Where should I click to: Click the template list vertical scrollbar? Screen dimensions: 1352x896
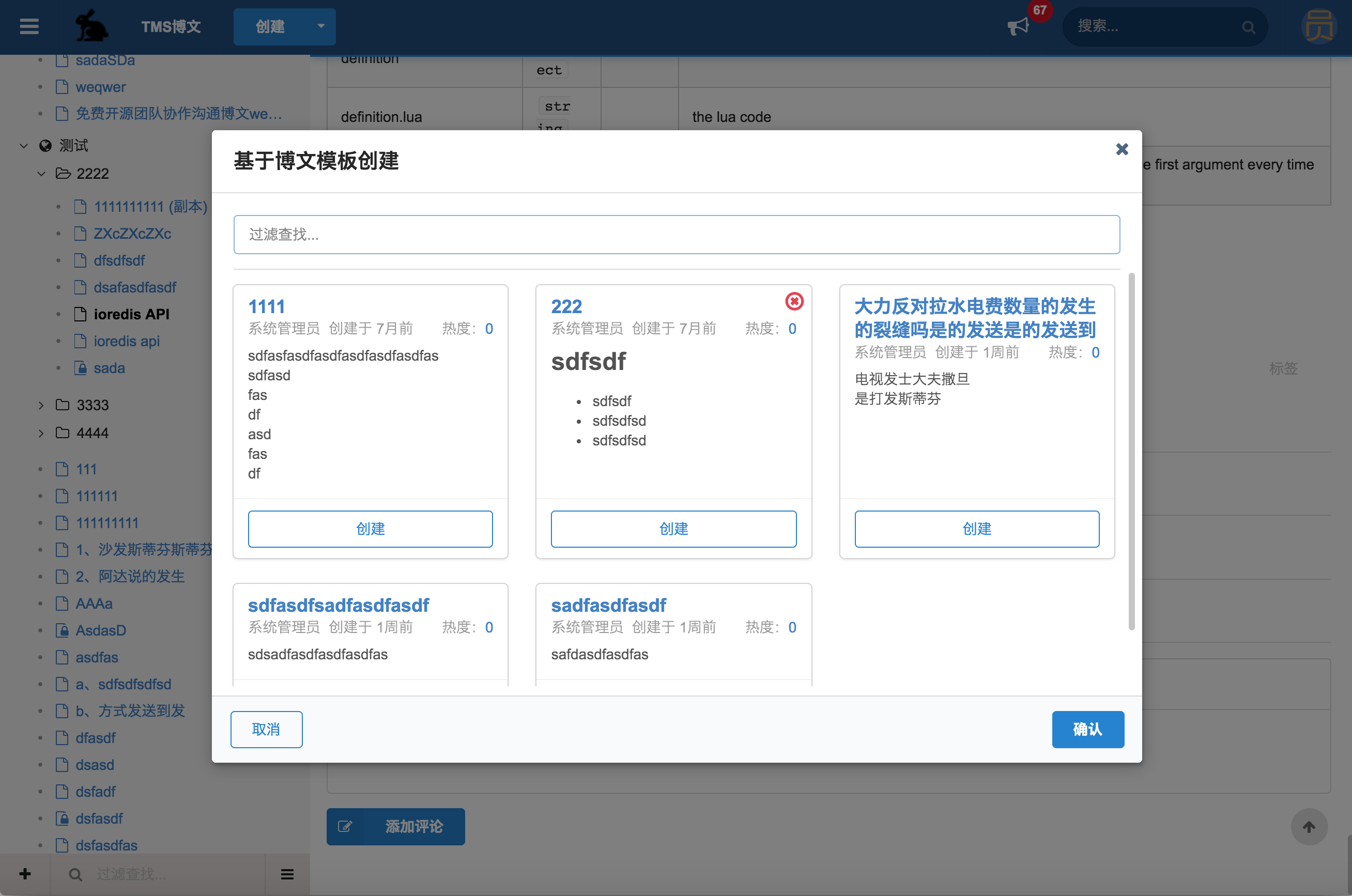1131,452
